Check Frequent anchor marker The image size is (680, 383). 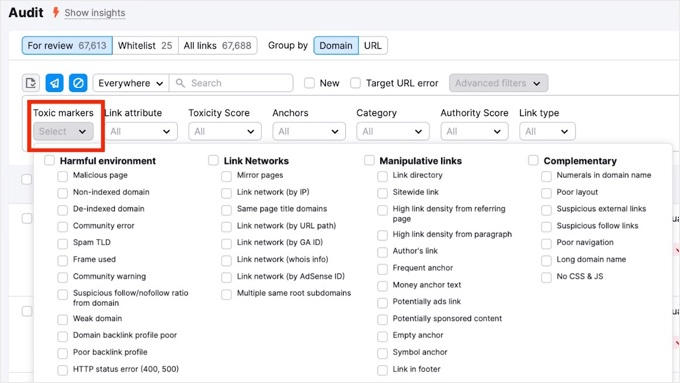(382, 269)
